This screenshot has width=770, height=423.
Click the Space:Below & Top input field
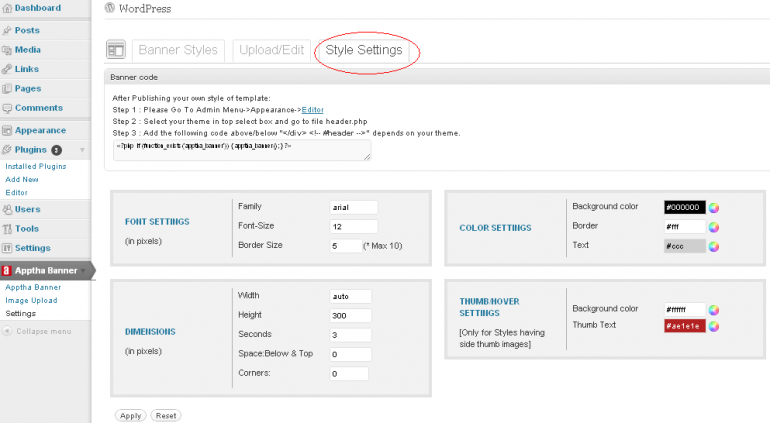[351, 354]
